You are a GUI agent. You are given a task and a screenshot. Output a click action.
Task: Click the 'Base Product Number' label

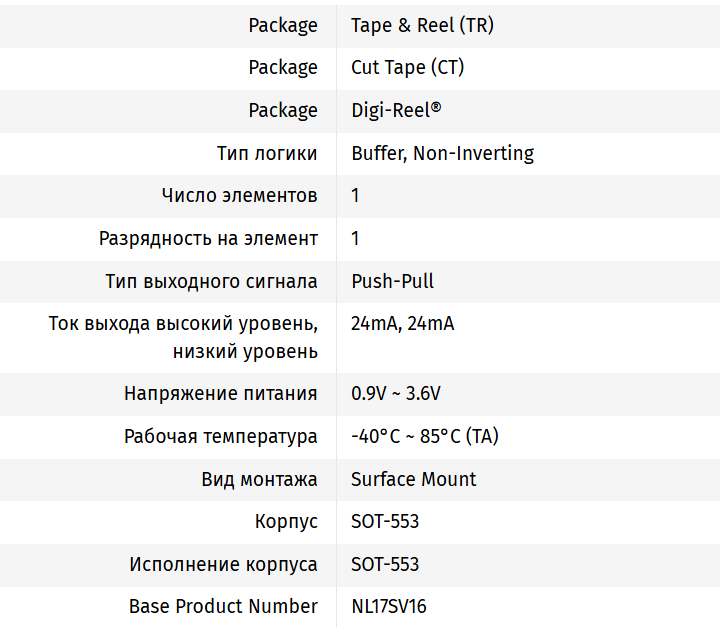tap(223, 606)
